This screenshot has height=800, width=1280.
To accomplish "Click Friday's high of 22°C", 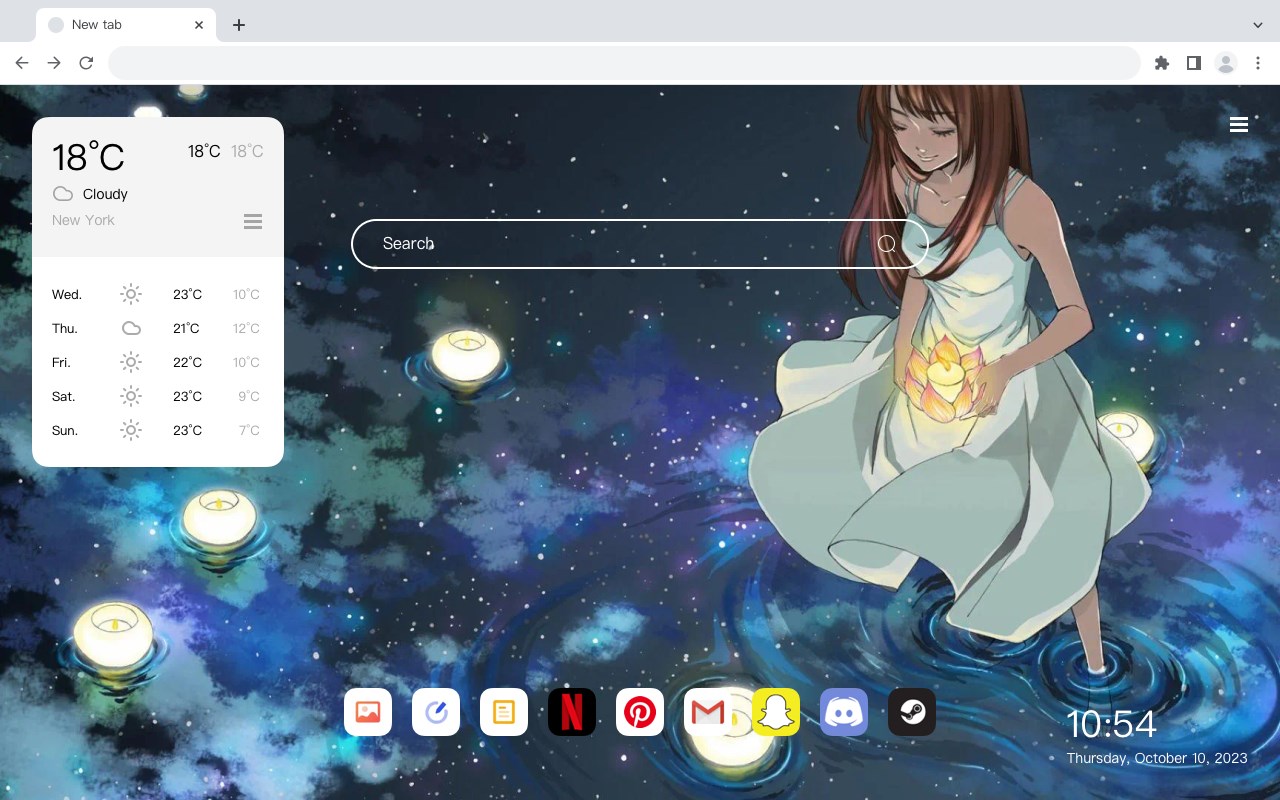I will pos(188,362).
